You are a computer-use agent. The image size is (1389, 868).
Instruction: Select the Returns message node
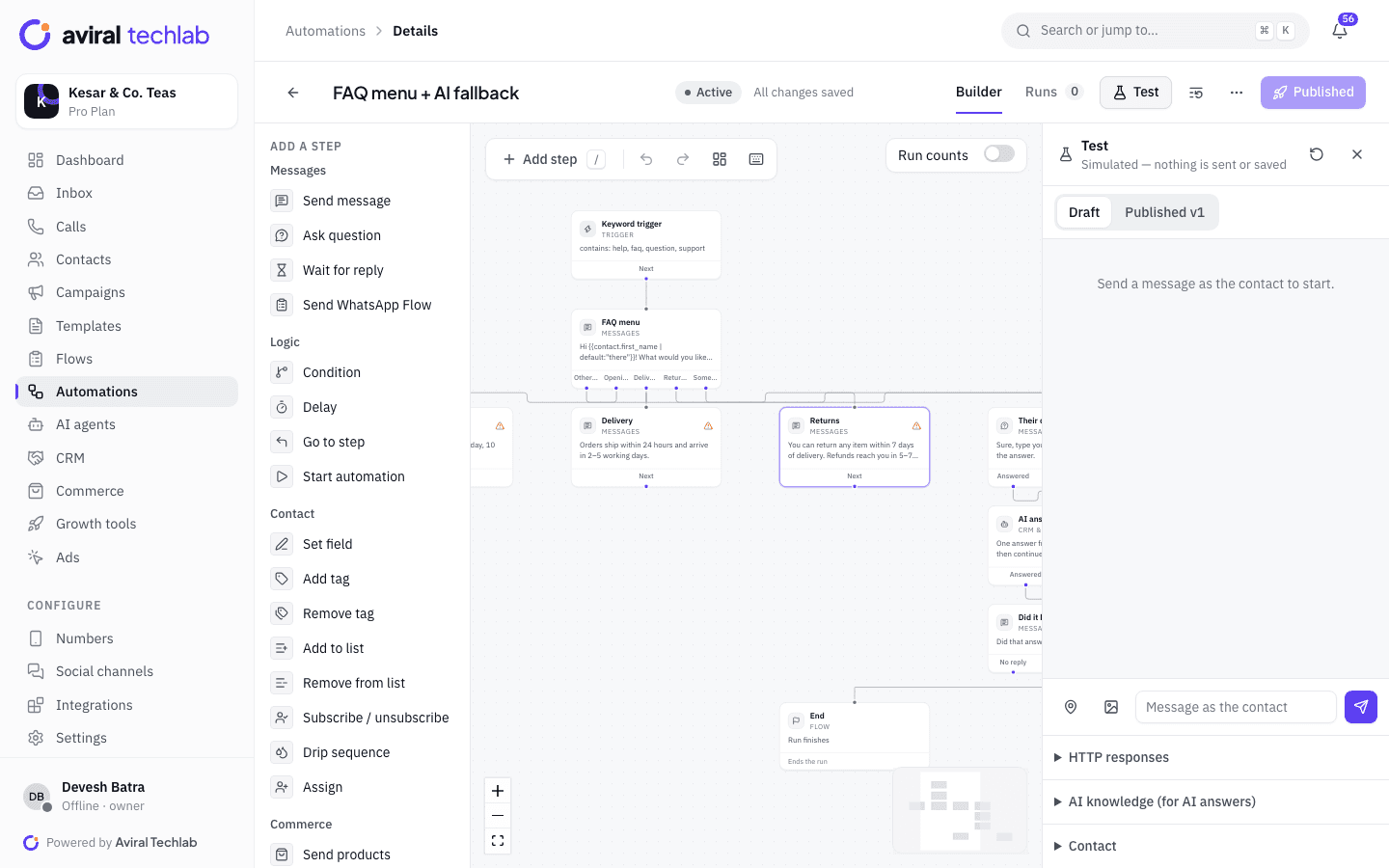(855, 448)
